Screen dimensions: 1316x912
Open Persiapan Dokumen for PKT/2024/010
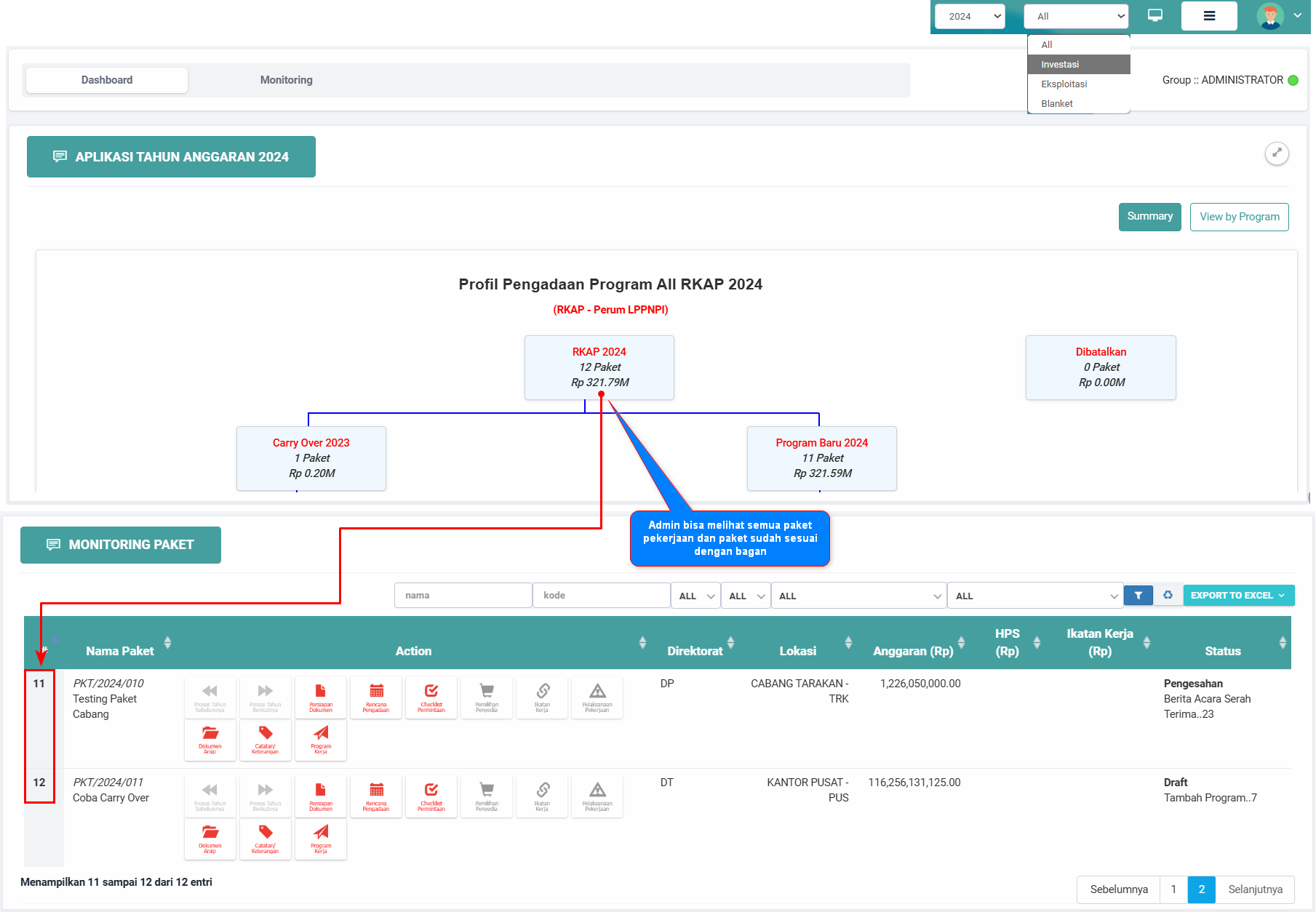320,697
